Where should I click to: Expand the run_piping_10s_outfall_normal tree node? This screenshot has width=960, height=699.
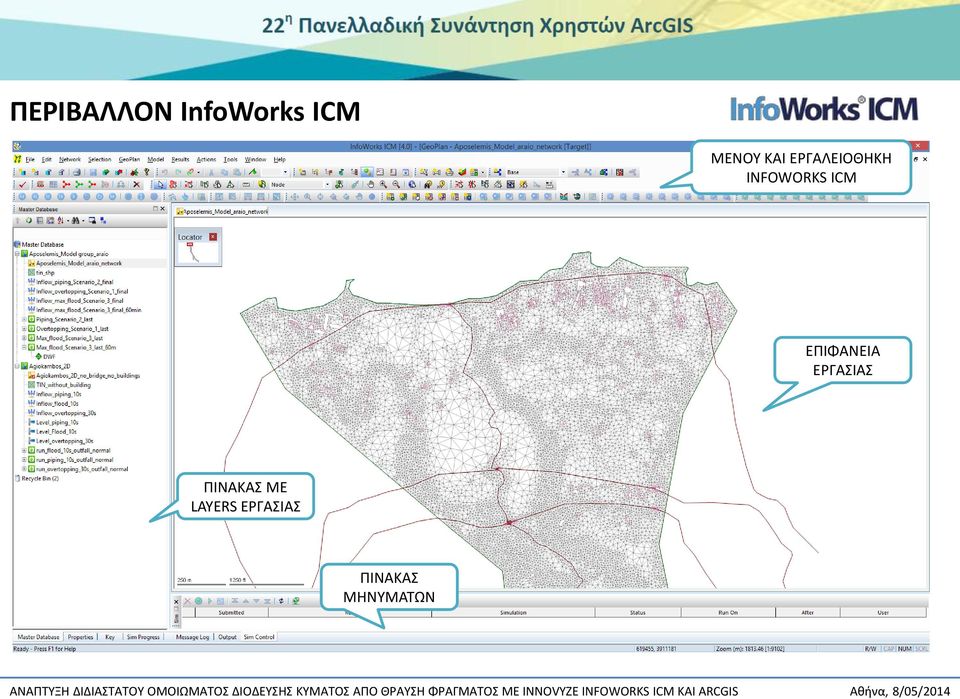pyautogui.click(x=24, y=460)
